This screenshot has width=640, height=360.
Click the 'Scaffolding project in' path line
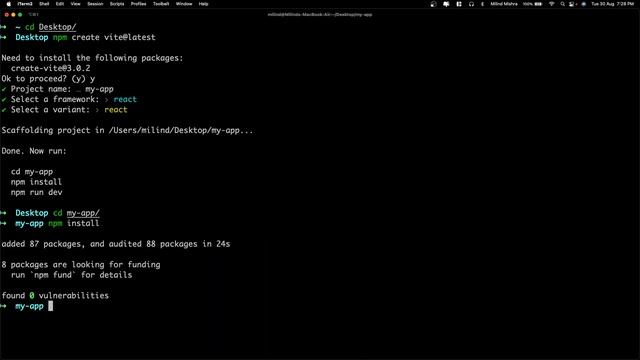pos(127,130)
